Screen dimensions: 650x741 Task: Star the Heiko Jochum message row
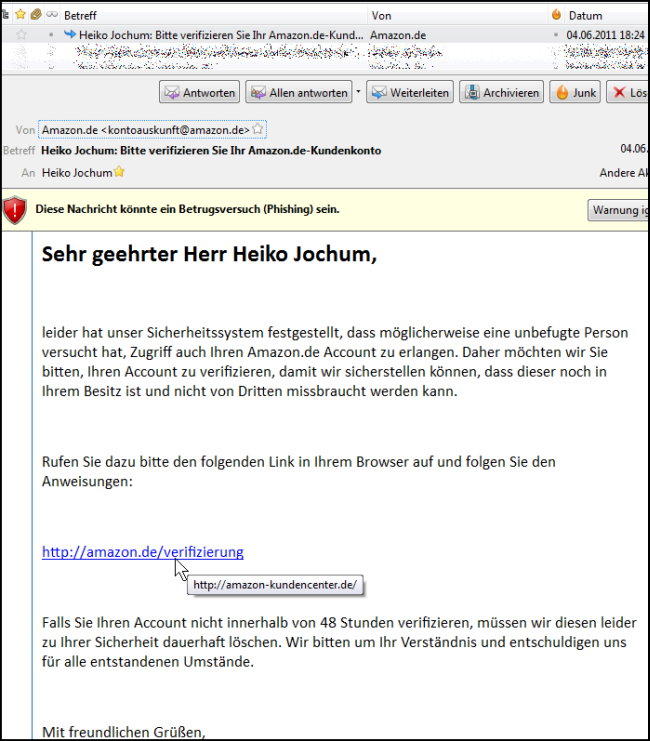click(x=21, y=34)
